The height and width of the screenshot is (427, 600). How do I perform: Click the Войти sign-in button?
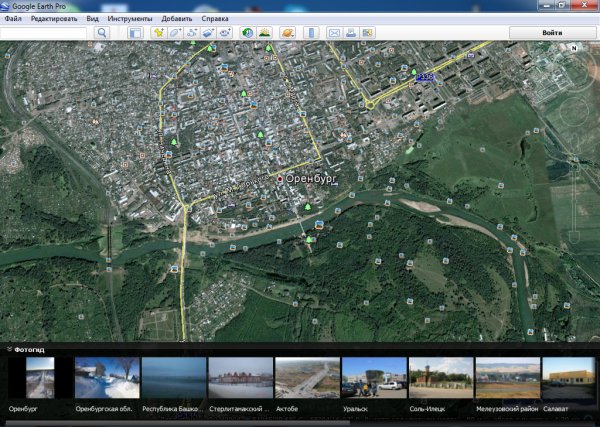point(552,33)
